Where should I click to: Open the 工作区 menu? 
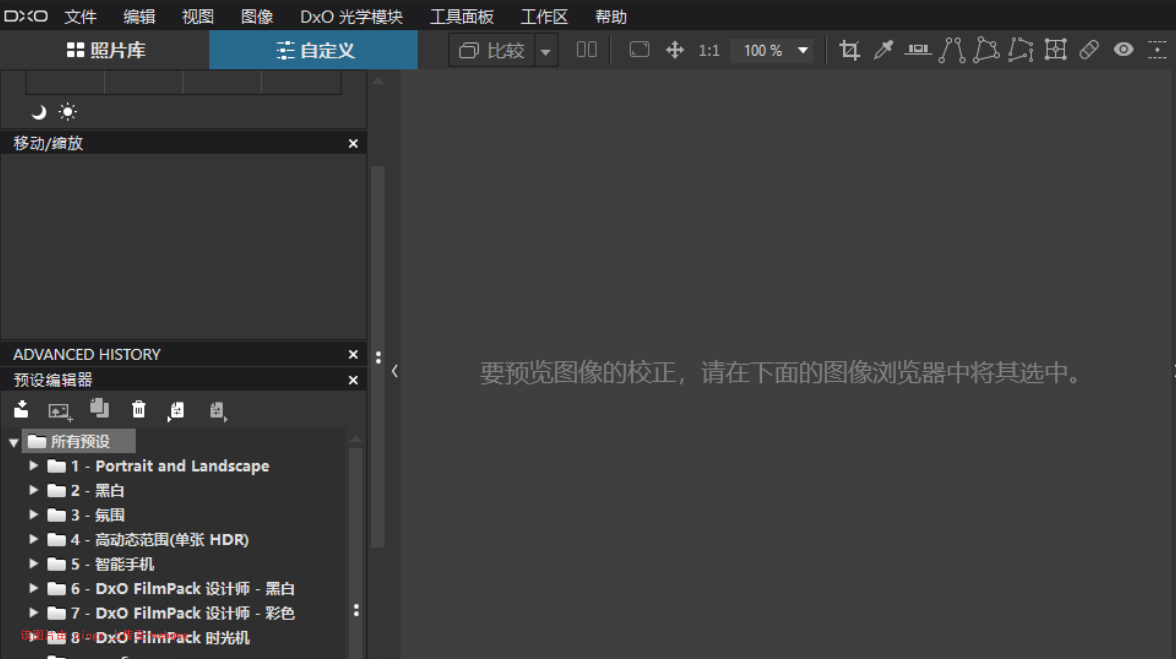point(544,16)
